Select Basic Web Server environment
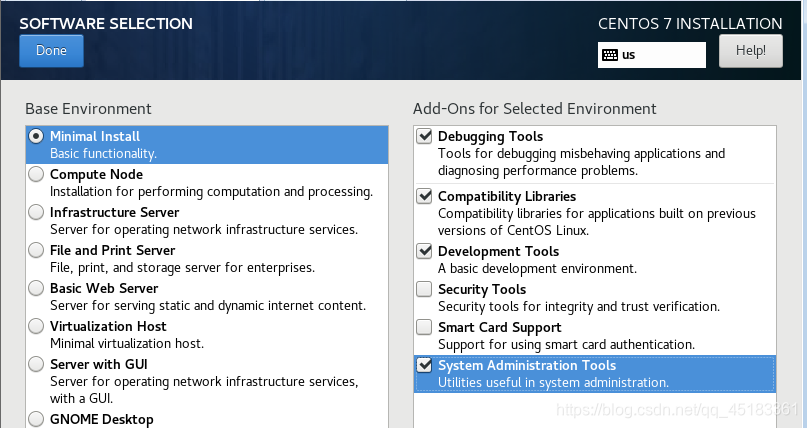The height and width of the screenshot is (428, 807). click(x=37, y=288)
